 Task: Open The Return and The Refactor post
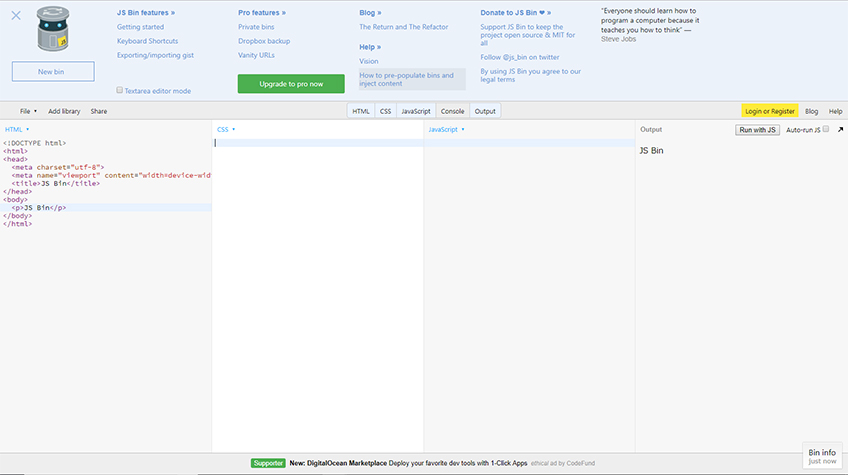403,27
